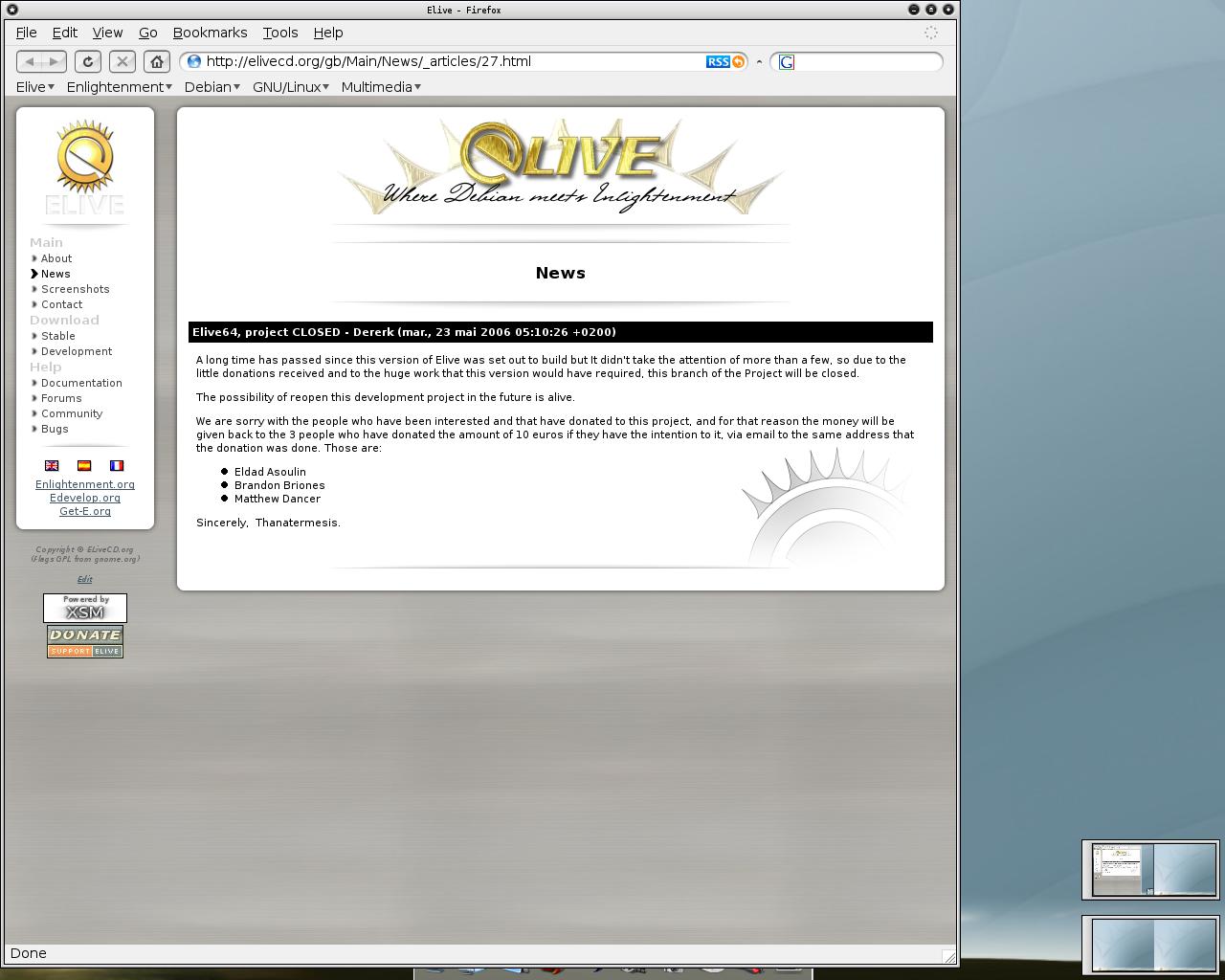Open the About page link

56,258
